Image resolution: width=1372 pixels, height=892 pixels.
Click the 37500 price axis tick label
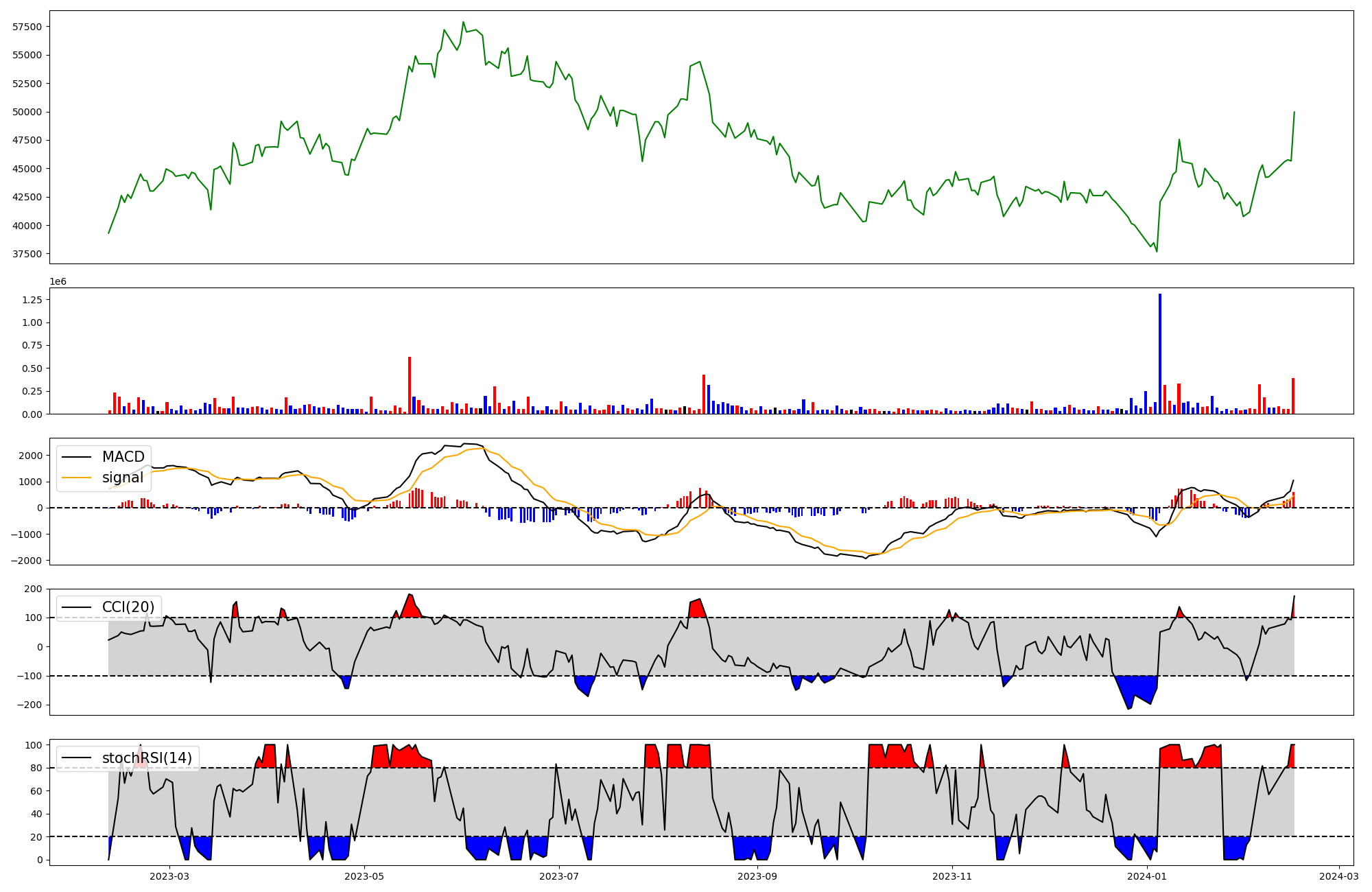[27, 254]
